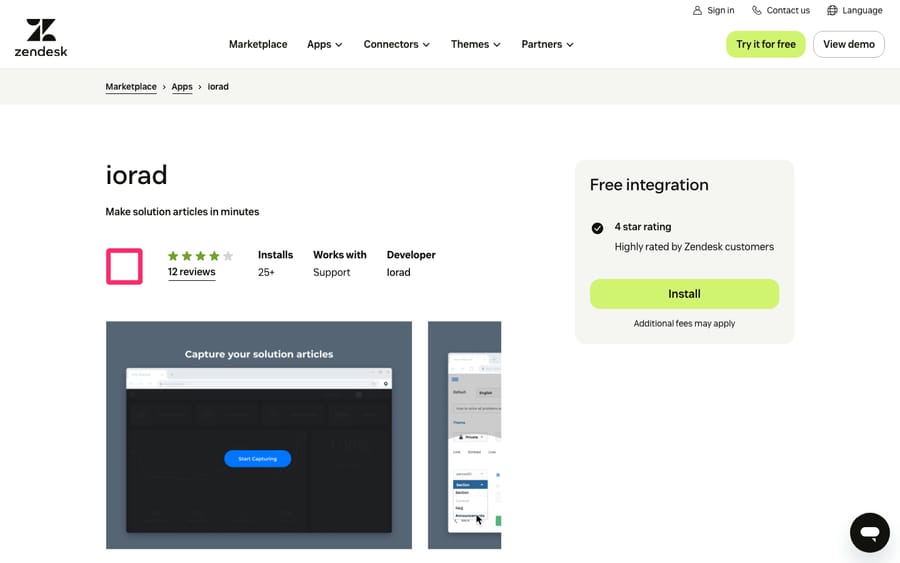The height and width of the screenshot is (563, 900).
Task: Click the four-star rating stars
Action: tap(200, 256)
